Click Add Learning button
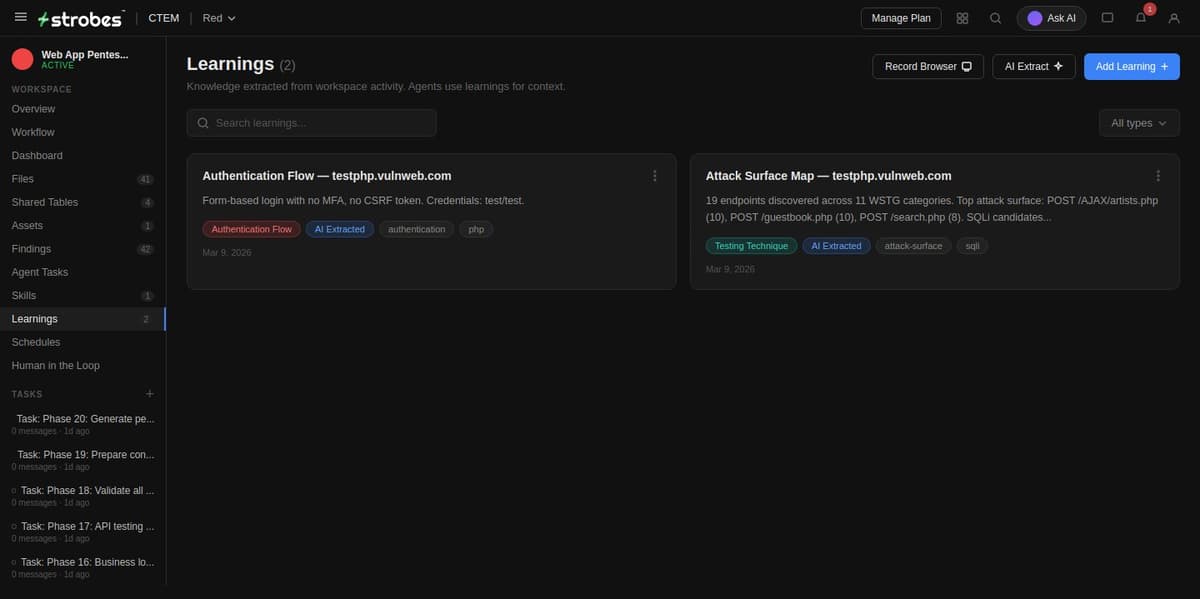The image size is (1200, 599). point(1132,66)
